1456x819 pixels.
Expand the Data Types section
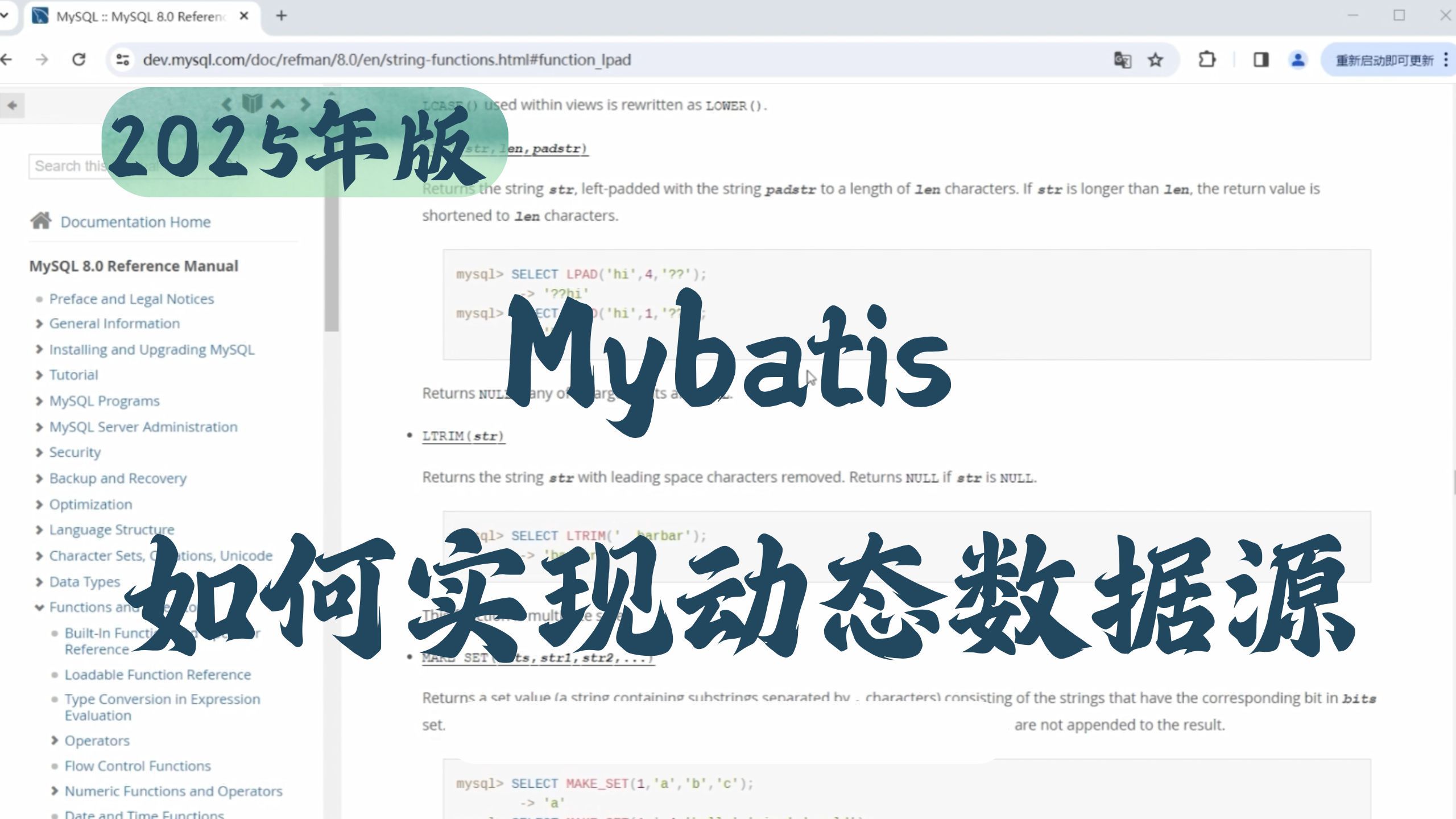(39, 582)
